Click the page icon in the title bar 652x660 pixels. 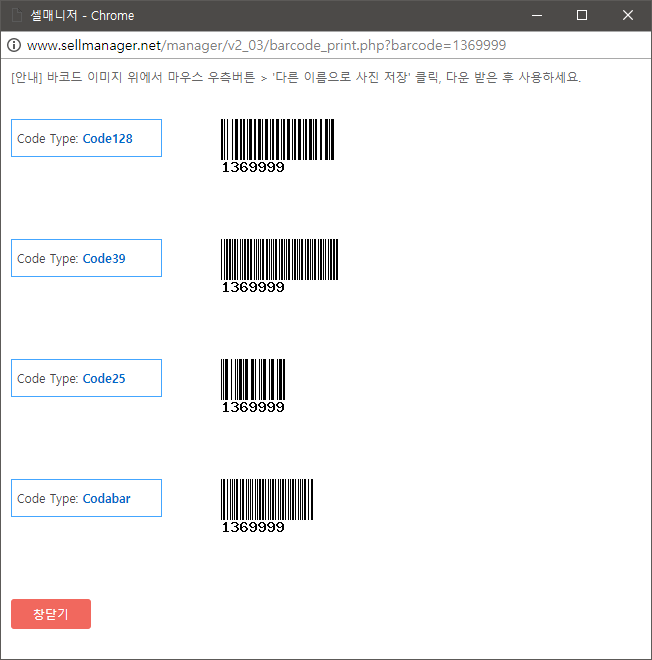click(17, 16)
